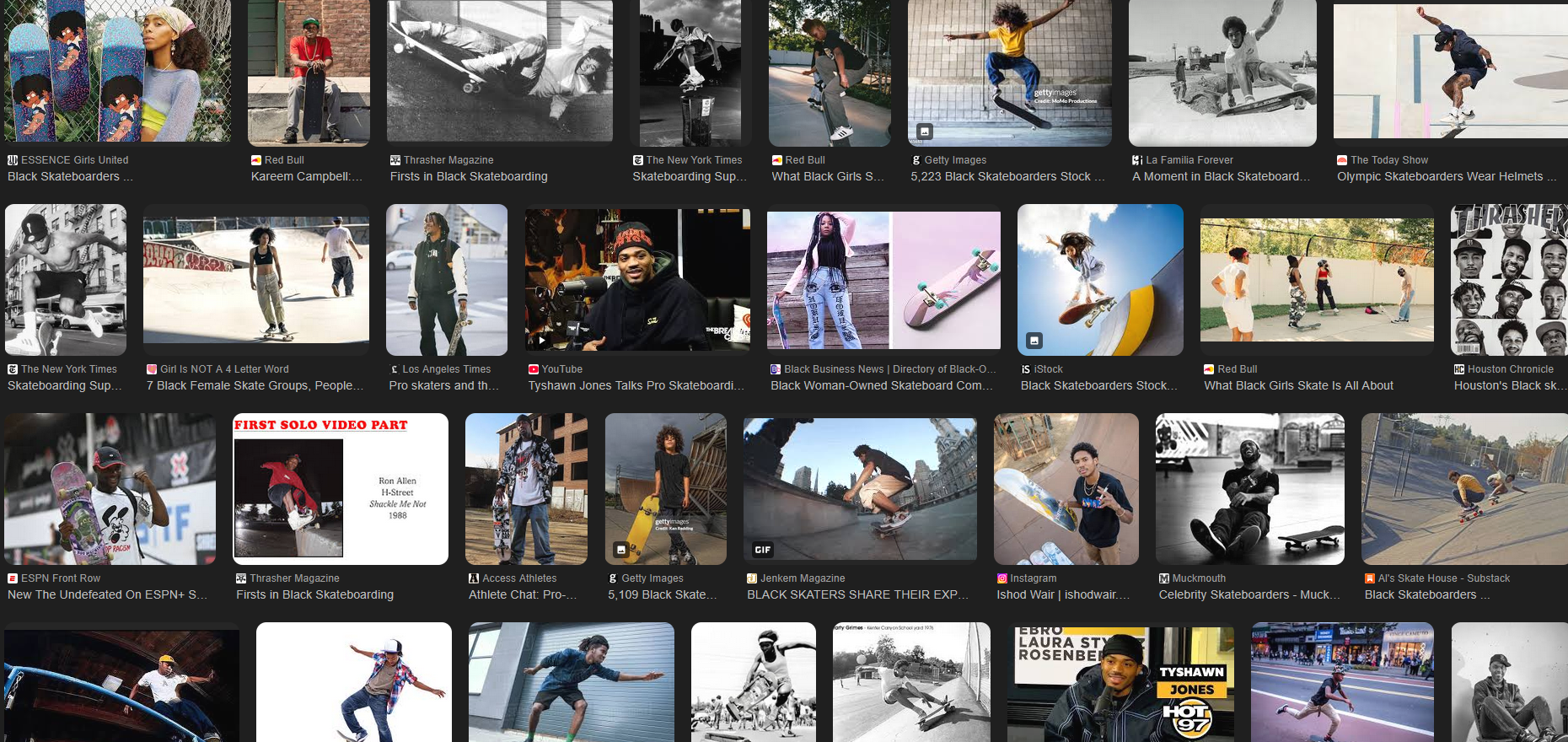Open the Muckmouth sitting skater thumbnail
The width and height of the screenshot is (1568, 742).
coord(1250,489)
